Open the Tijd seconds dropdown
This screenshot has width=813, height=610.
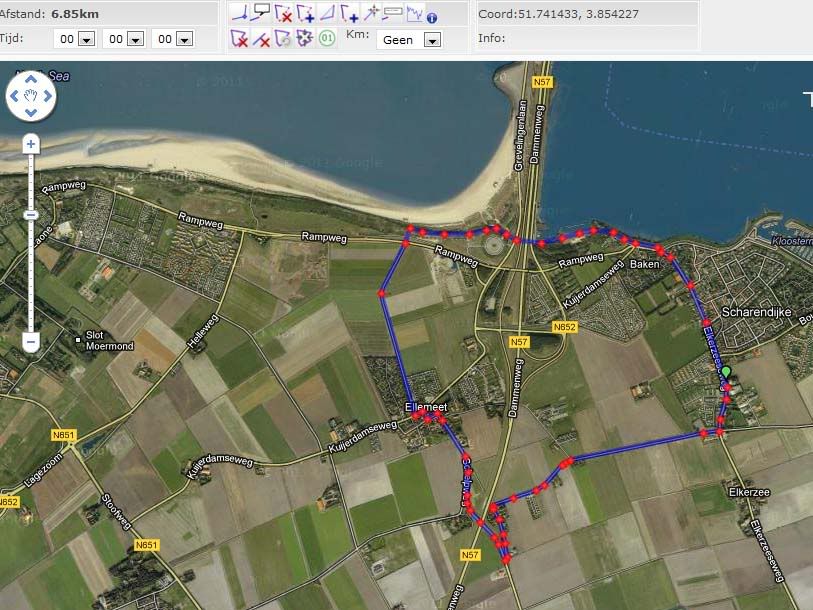[182, 39]
